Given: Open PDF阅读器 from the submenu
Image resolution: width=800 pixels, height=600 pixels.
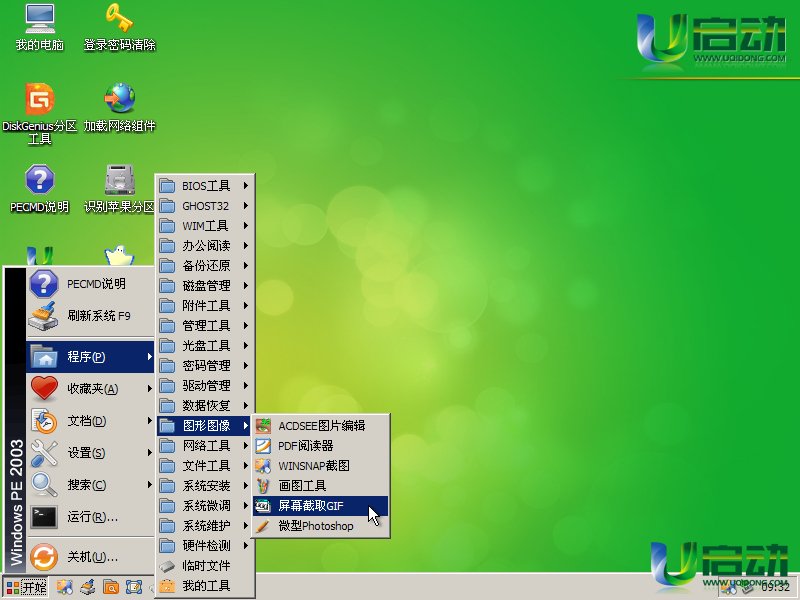Looking at the screenshot, I should (321, 445).
